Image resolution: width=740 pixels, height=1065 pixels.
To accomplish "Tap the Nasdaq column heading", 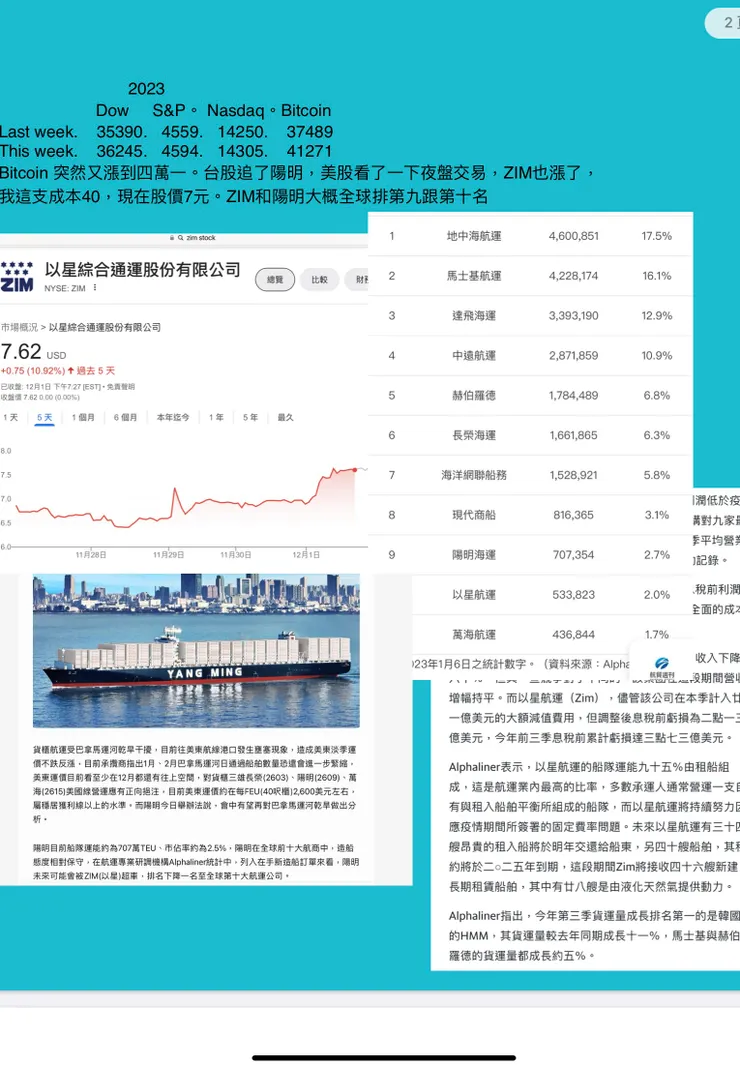I will pyautogui.click(x=236, y=110).
